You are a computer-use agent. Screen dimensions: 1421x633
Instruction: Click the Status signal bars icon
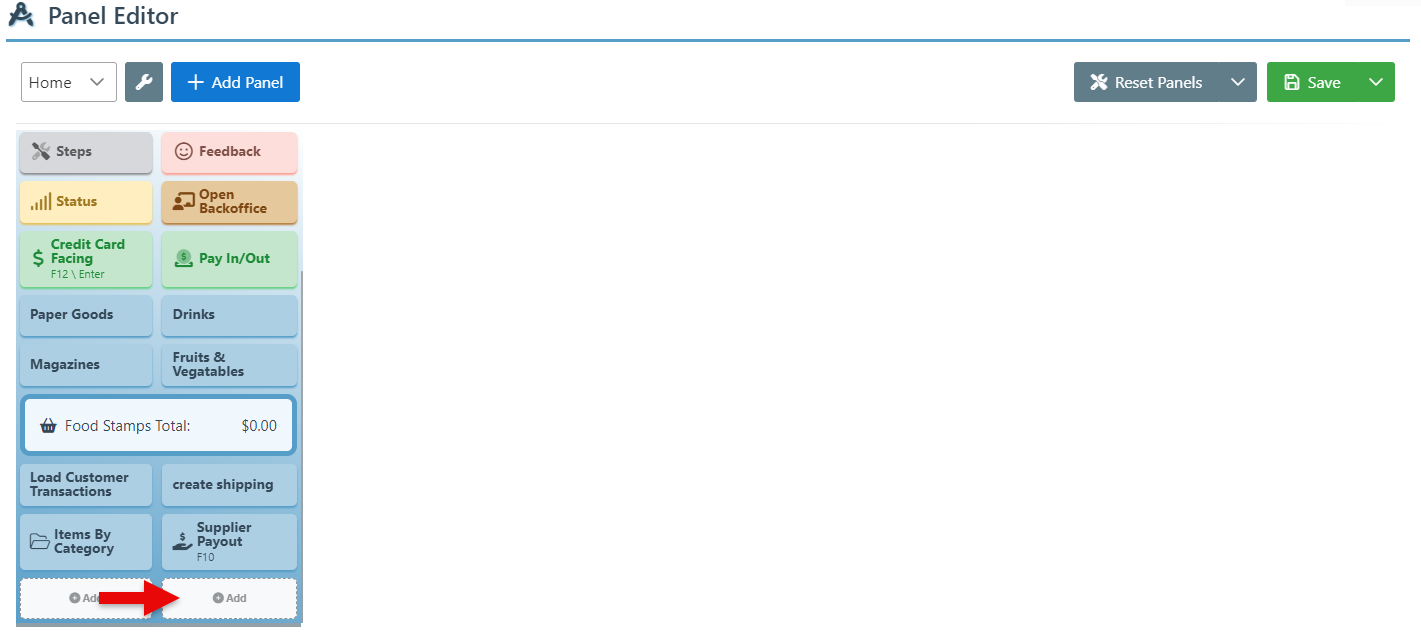coord(41,202)
